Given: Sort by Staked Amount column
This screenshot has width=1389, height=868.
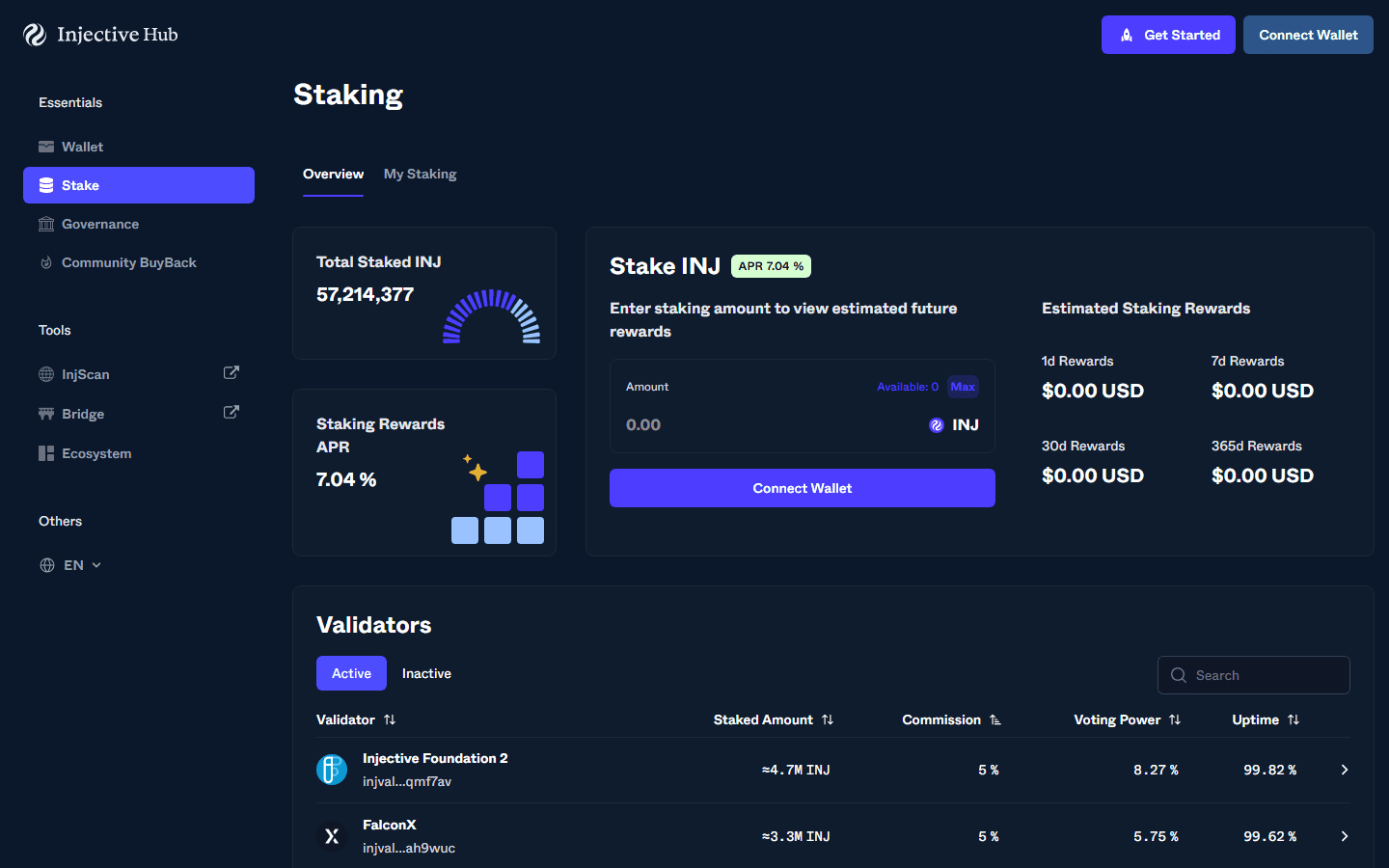Looking at the screenshot, I should click(774, 719).
